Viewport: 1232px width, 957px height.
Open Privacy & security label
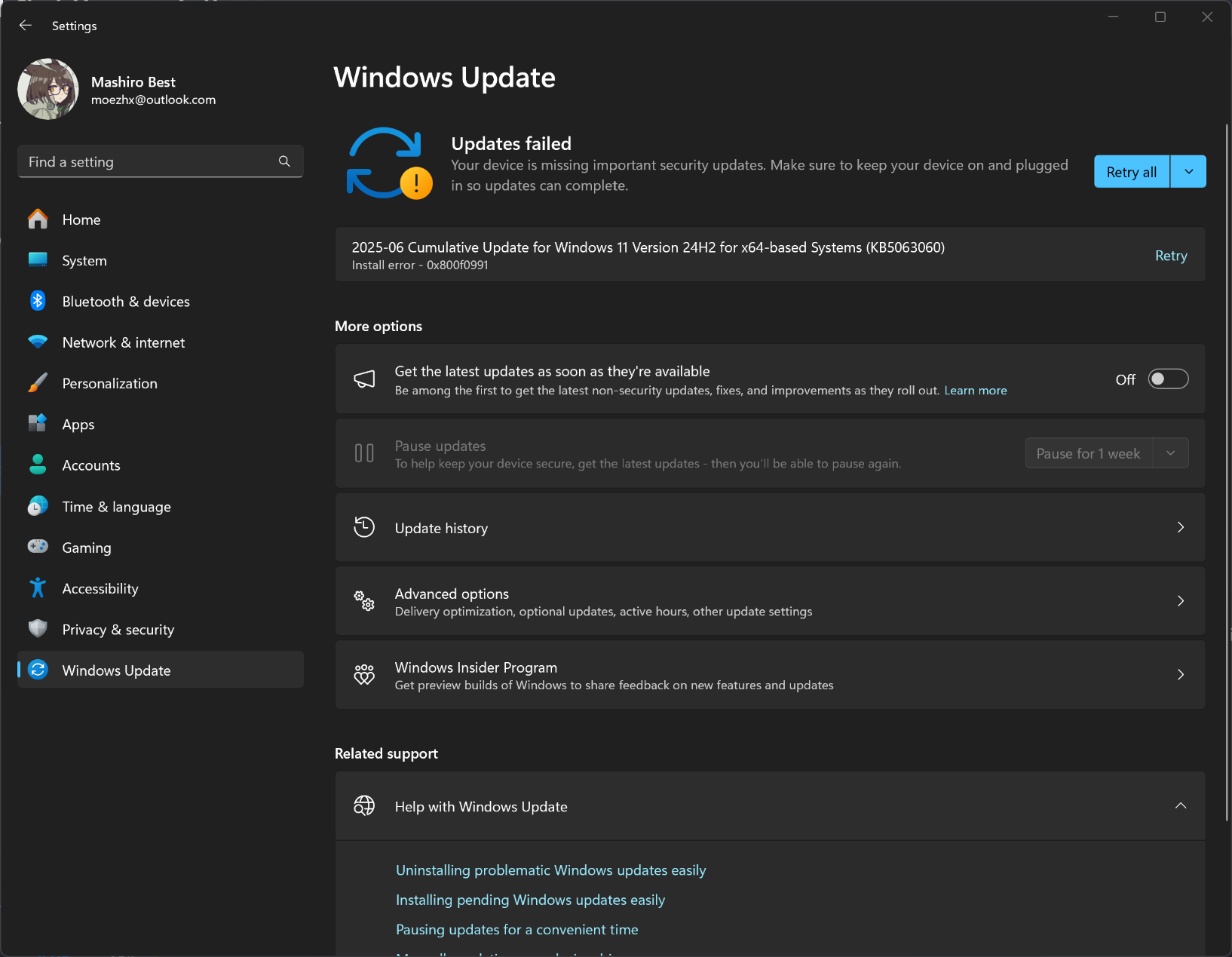[x=118, y=630]
